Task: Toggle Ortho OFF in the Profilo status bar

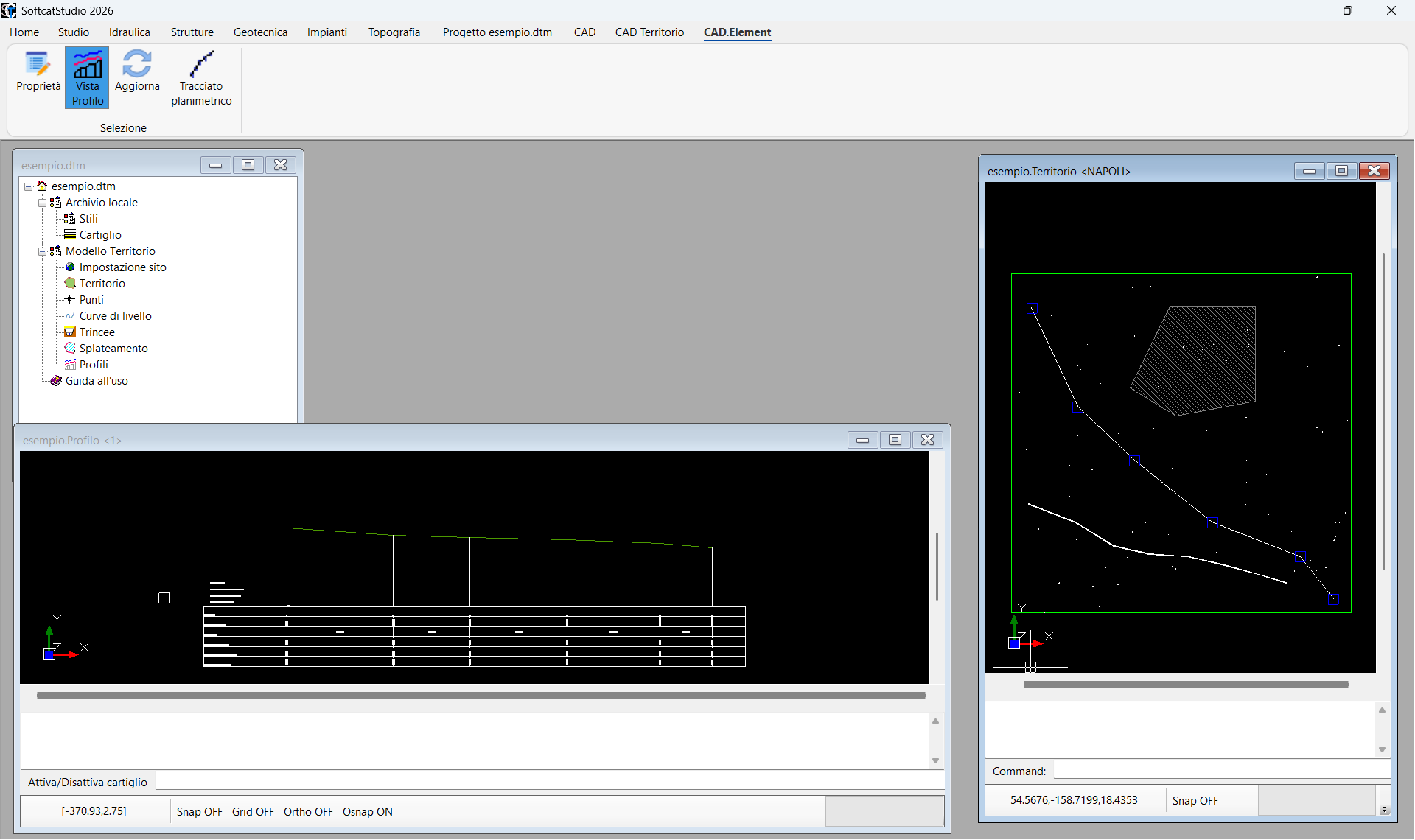Action: pyautogui.click(x=308, y=812)
